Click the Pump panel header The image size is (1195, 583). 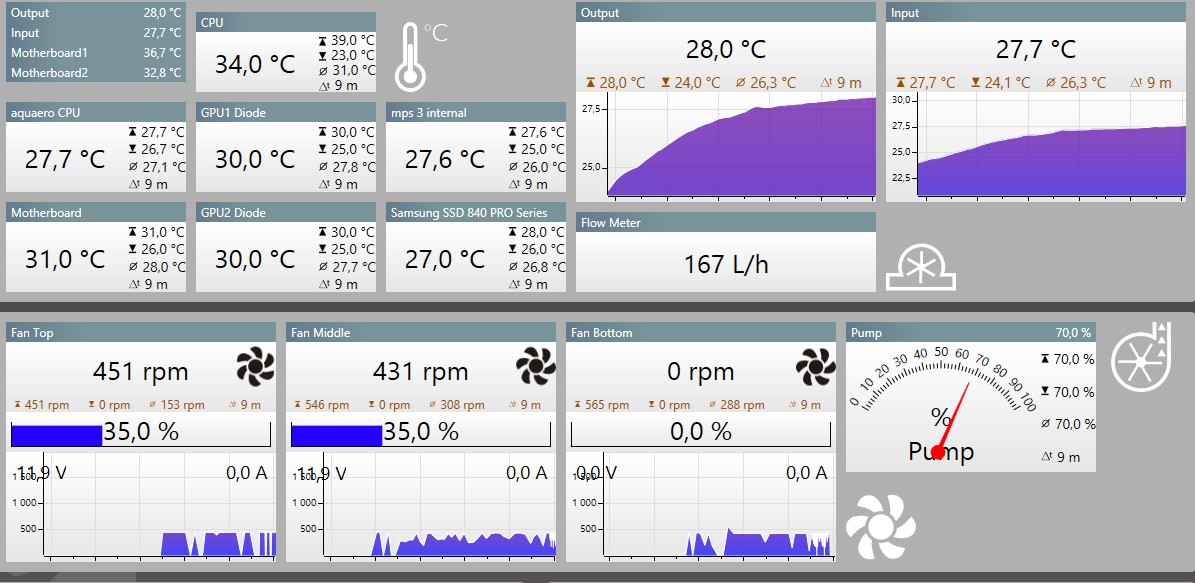coord(971,332)
